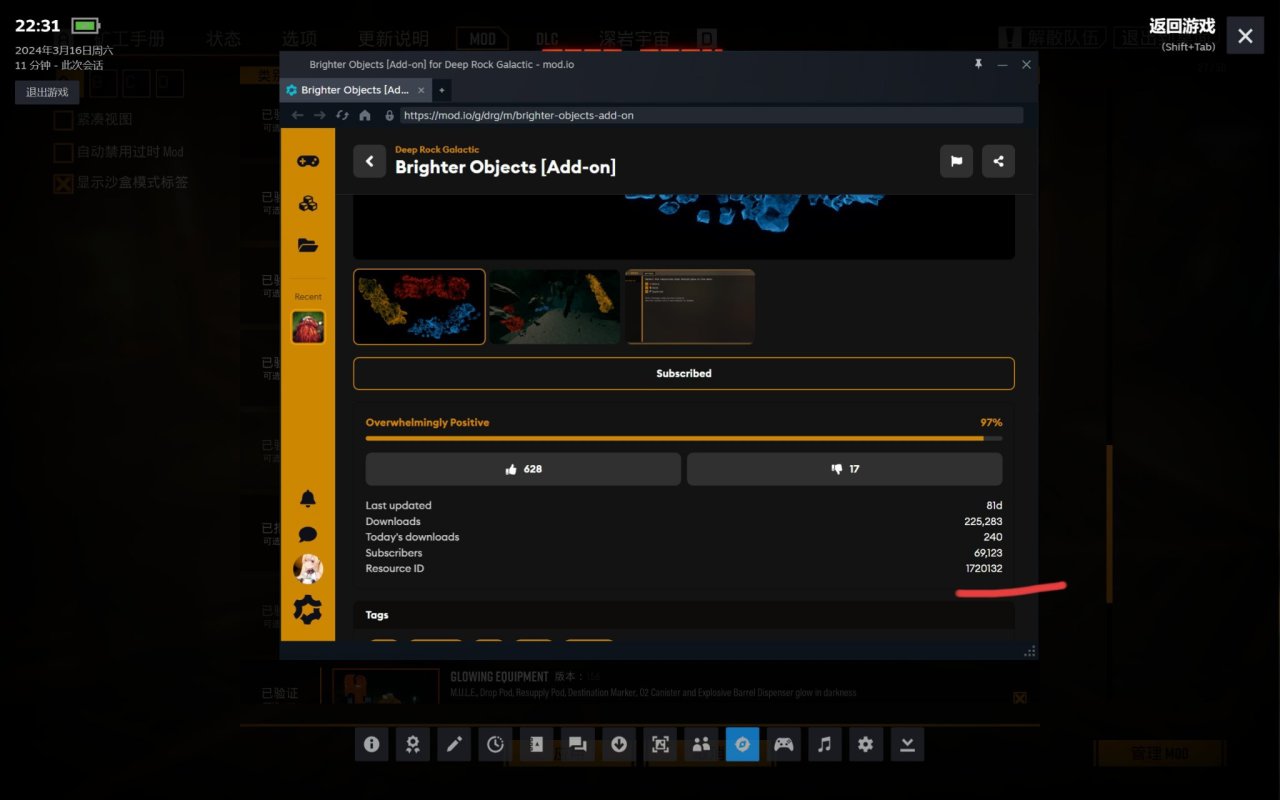Select the third settings menu thumbnail
This screenshot has width=1280, height=800.
(x=690, y=306)
